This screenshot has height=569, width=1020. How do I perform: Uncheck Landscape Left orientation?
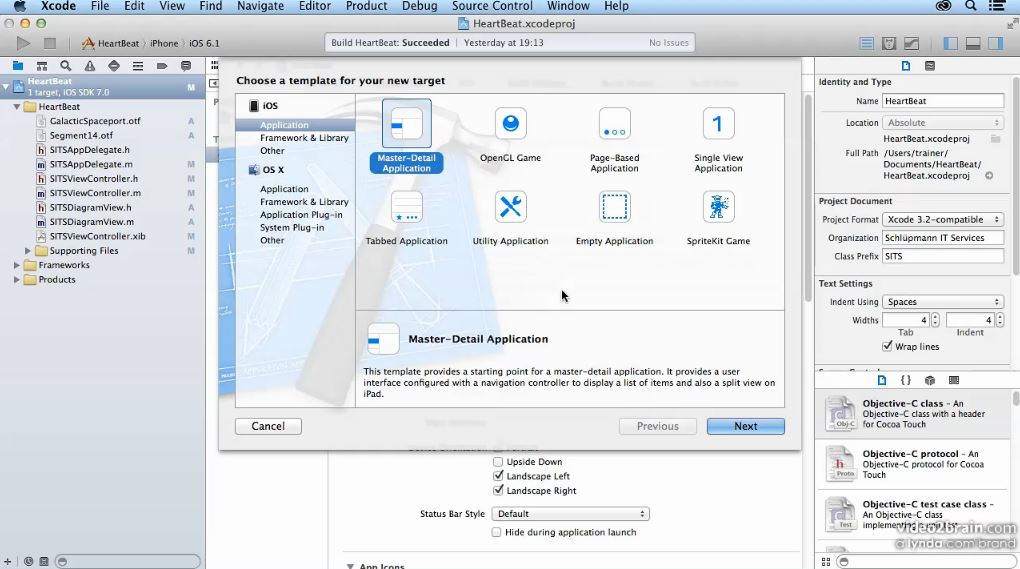tap(498, 476)
